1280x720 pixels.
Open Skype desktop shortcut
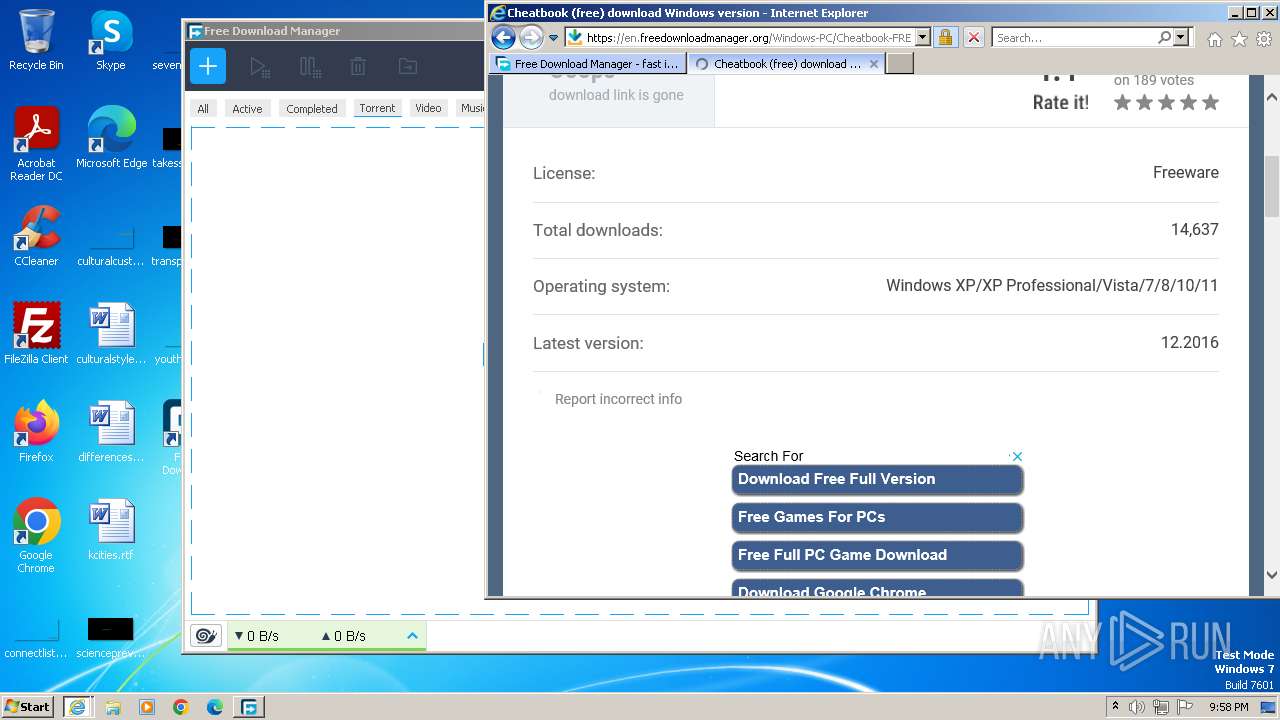click(x=111, y=41)
